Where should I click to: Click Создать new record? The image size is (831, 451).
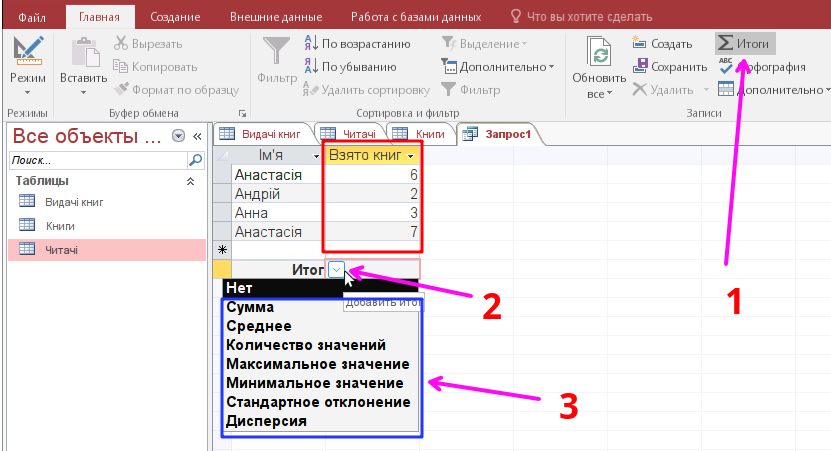(x=662, y=44)
